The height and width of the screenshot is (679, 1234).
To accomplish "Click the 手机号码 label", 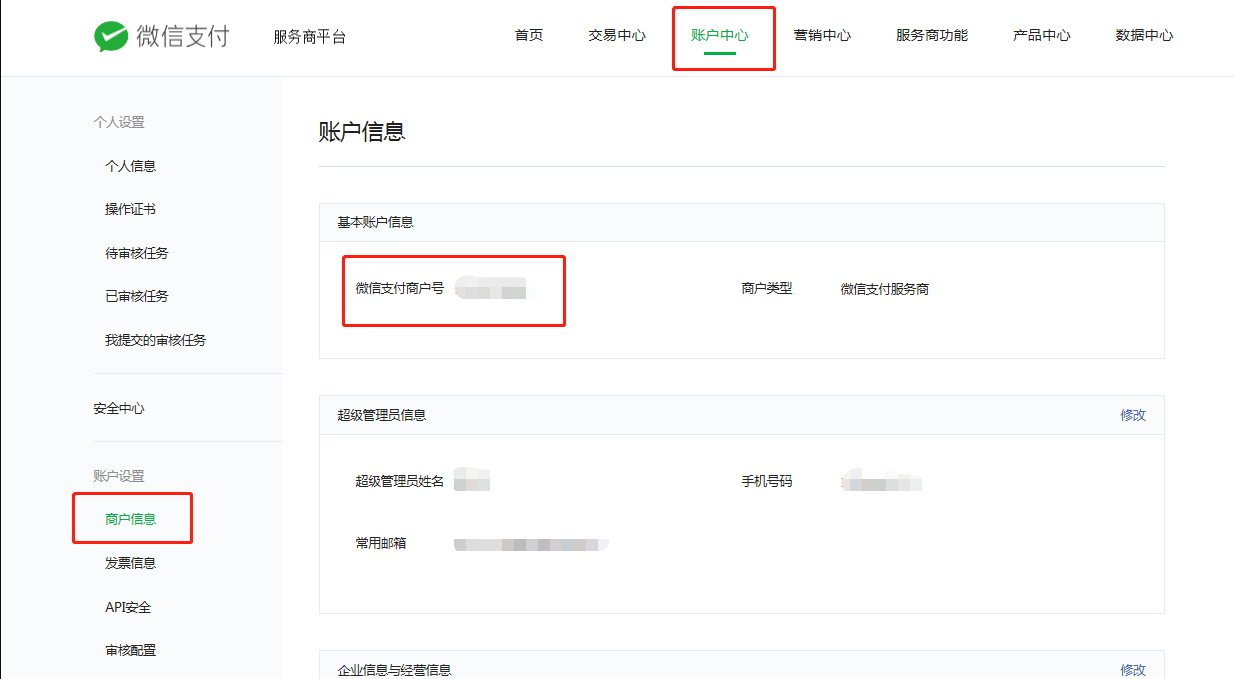I will pyautogui.click(x=767, y=481).
